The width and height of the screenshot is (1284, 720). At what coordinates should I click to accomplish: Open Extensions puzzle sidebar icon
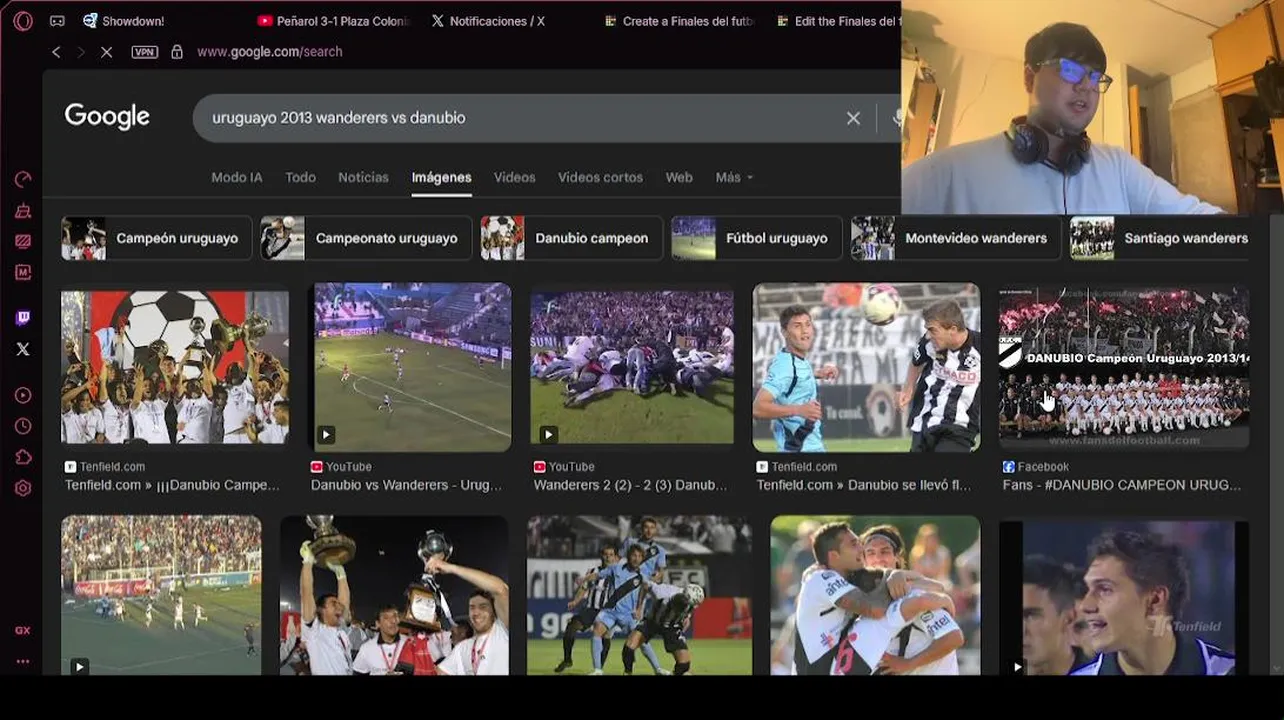23,458
